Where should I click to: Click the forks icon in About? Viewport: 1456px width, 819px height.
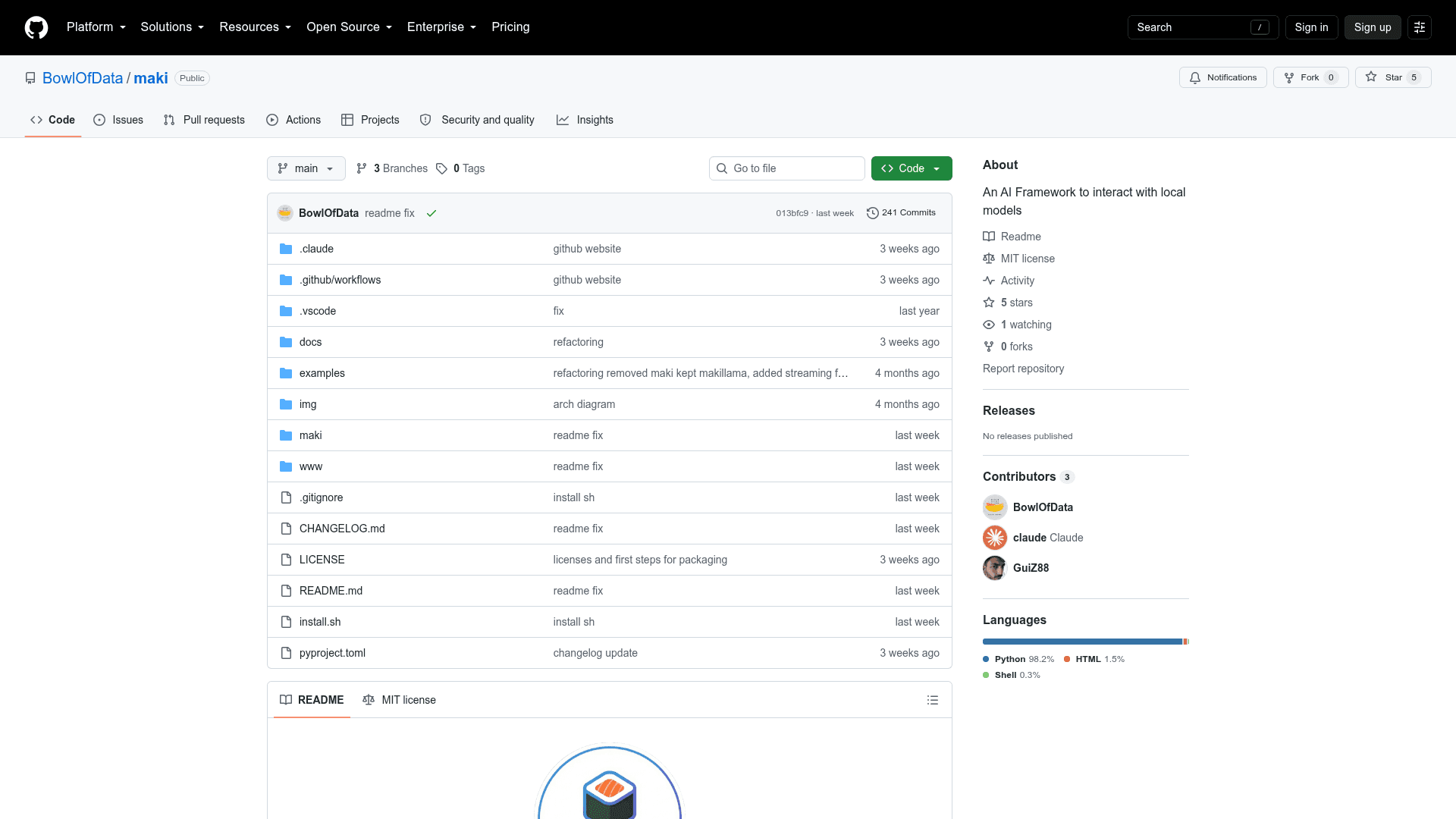989,347
